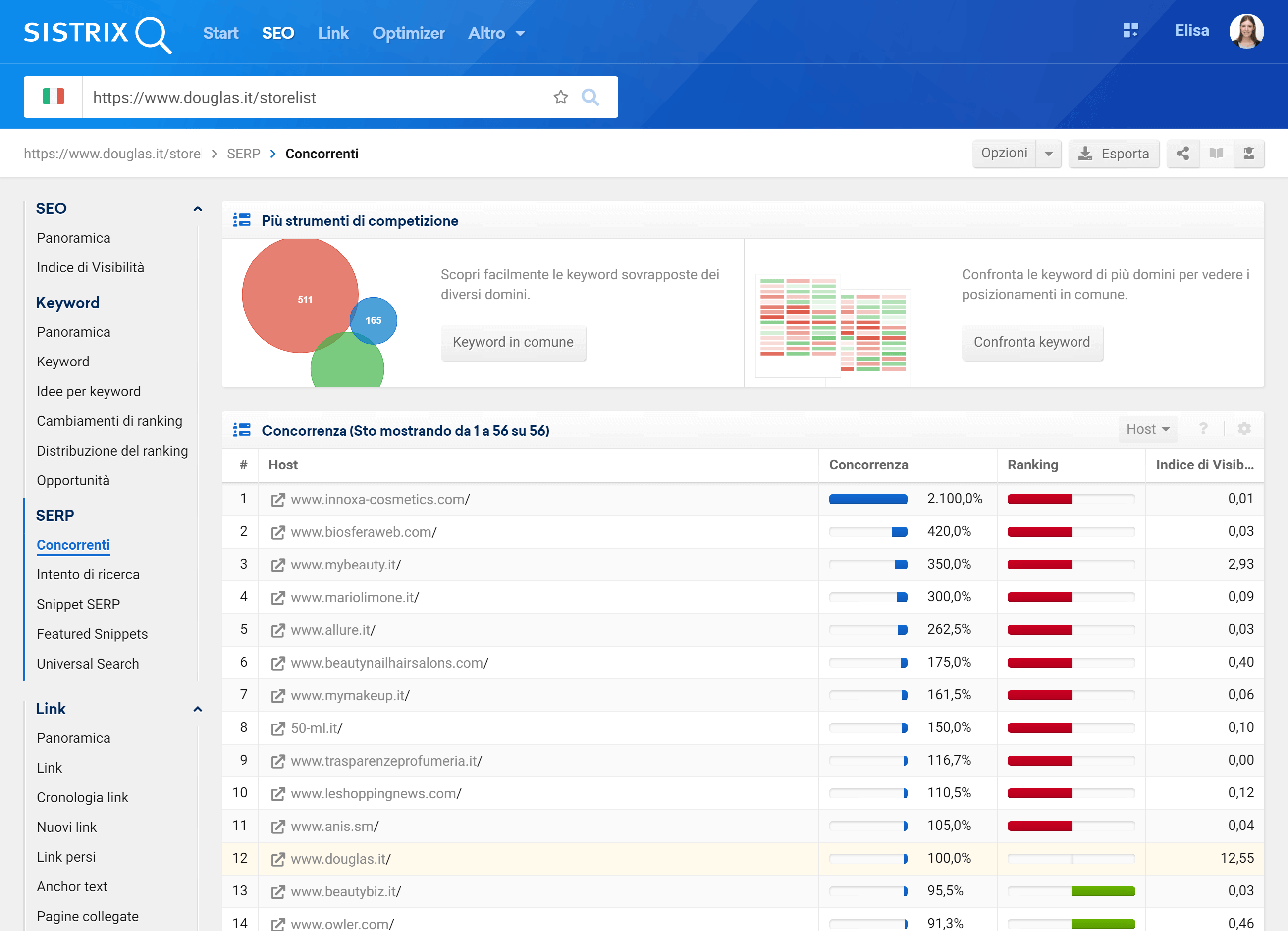
Task: Open Intento di ricerca sidebar item
Action: [88, 574]
